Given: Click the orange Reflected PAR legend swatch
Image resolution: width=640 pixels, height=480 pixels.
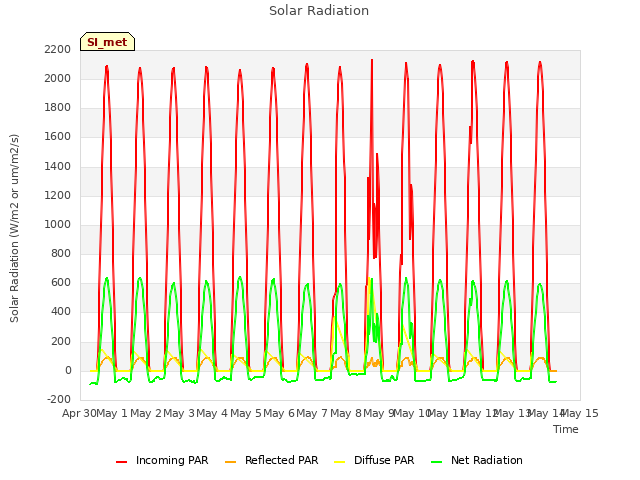Looking at the screenshot, I should [231, 462].
